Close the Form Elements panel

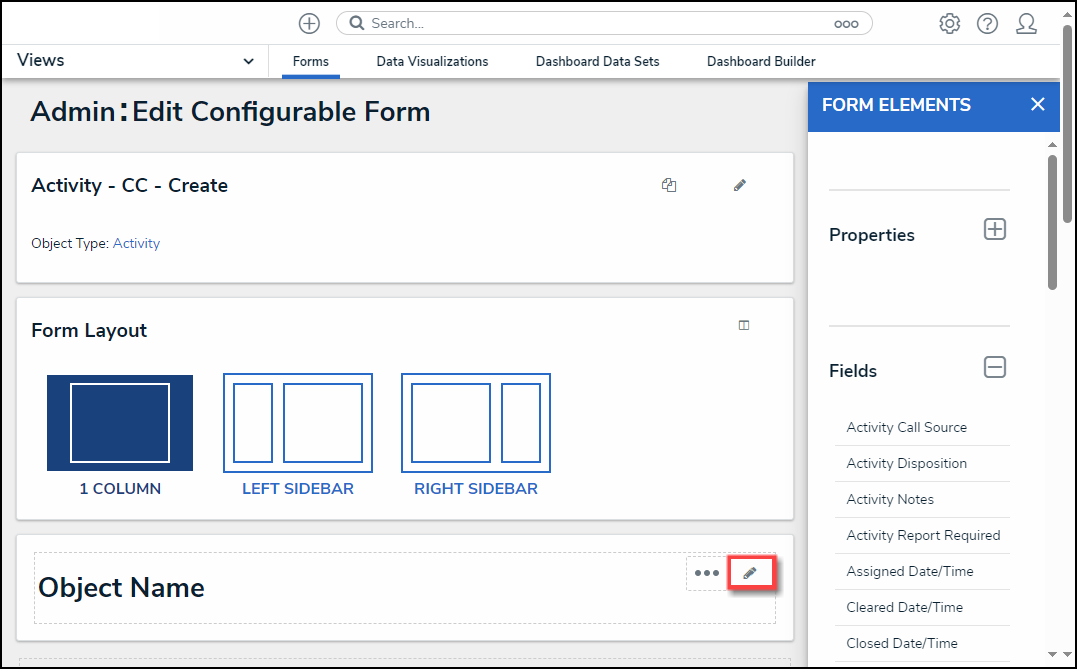(1038, 104)
